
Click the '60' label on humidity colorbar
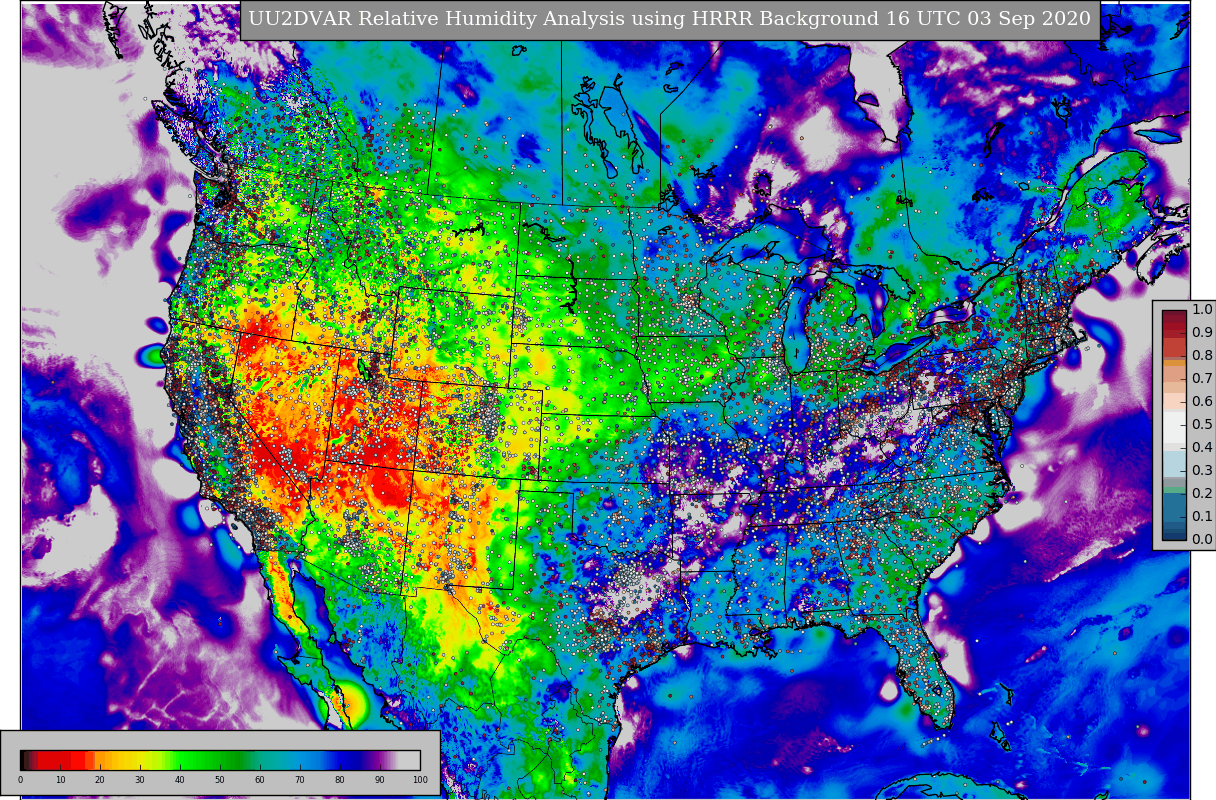point(260,779)
